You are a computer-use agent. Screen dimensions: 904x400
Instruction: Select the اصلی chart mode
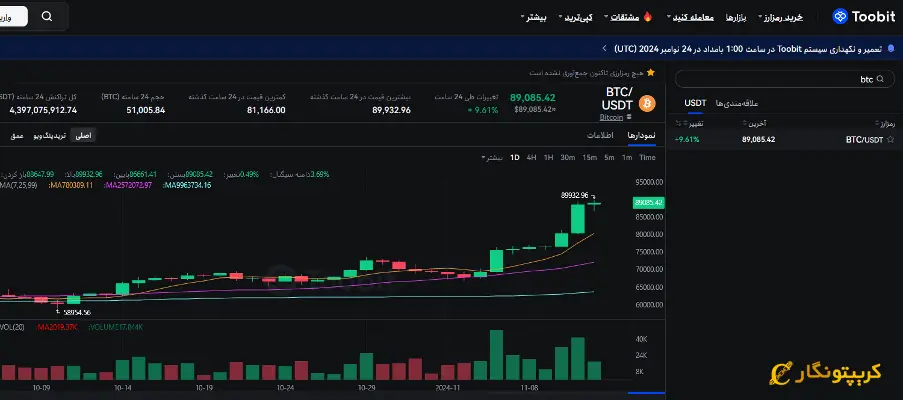click(83, 135)
